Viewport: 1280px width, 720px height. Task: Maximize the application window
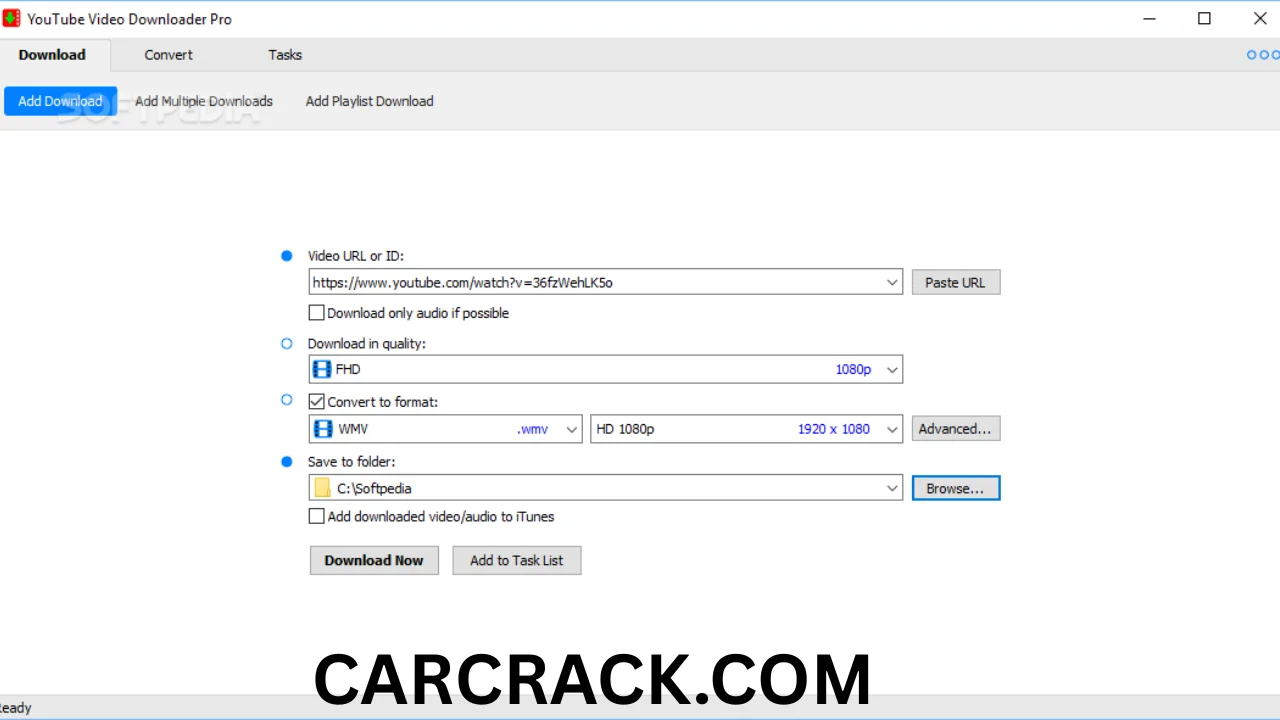1204,19
